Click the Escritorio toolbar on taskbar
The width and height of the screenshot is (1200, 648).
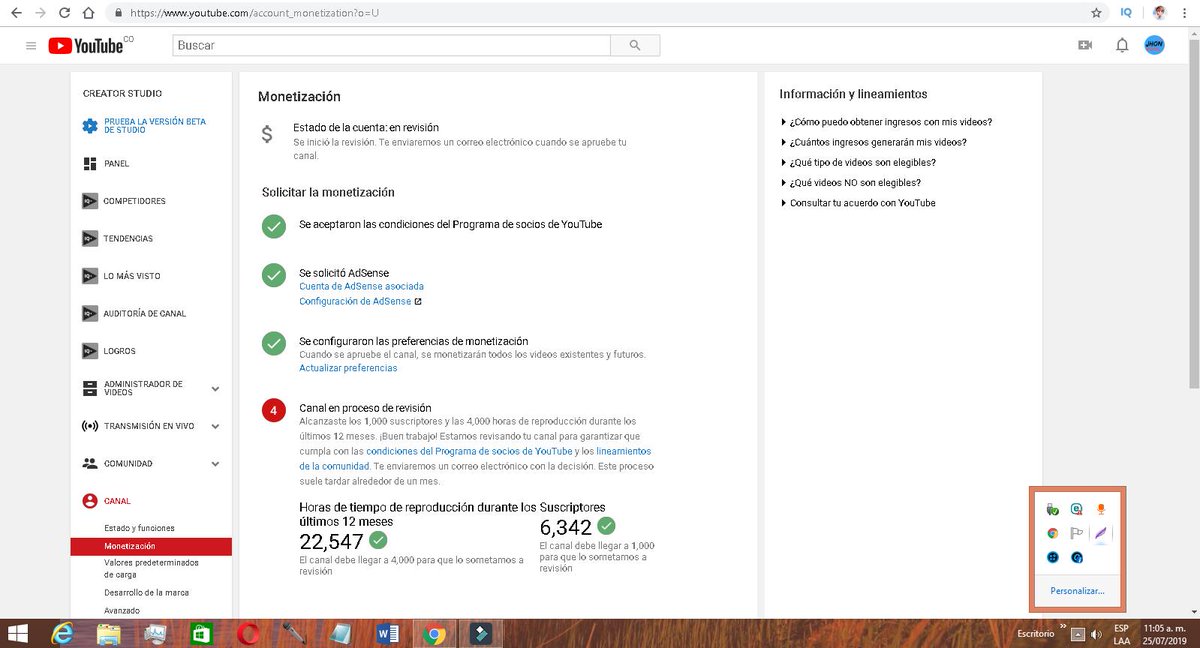1035,634
